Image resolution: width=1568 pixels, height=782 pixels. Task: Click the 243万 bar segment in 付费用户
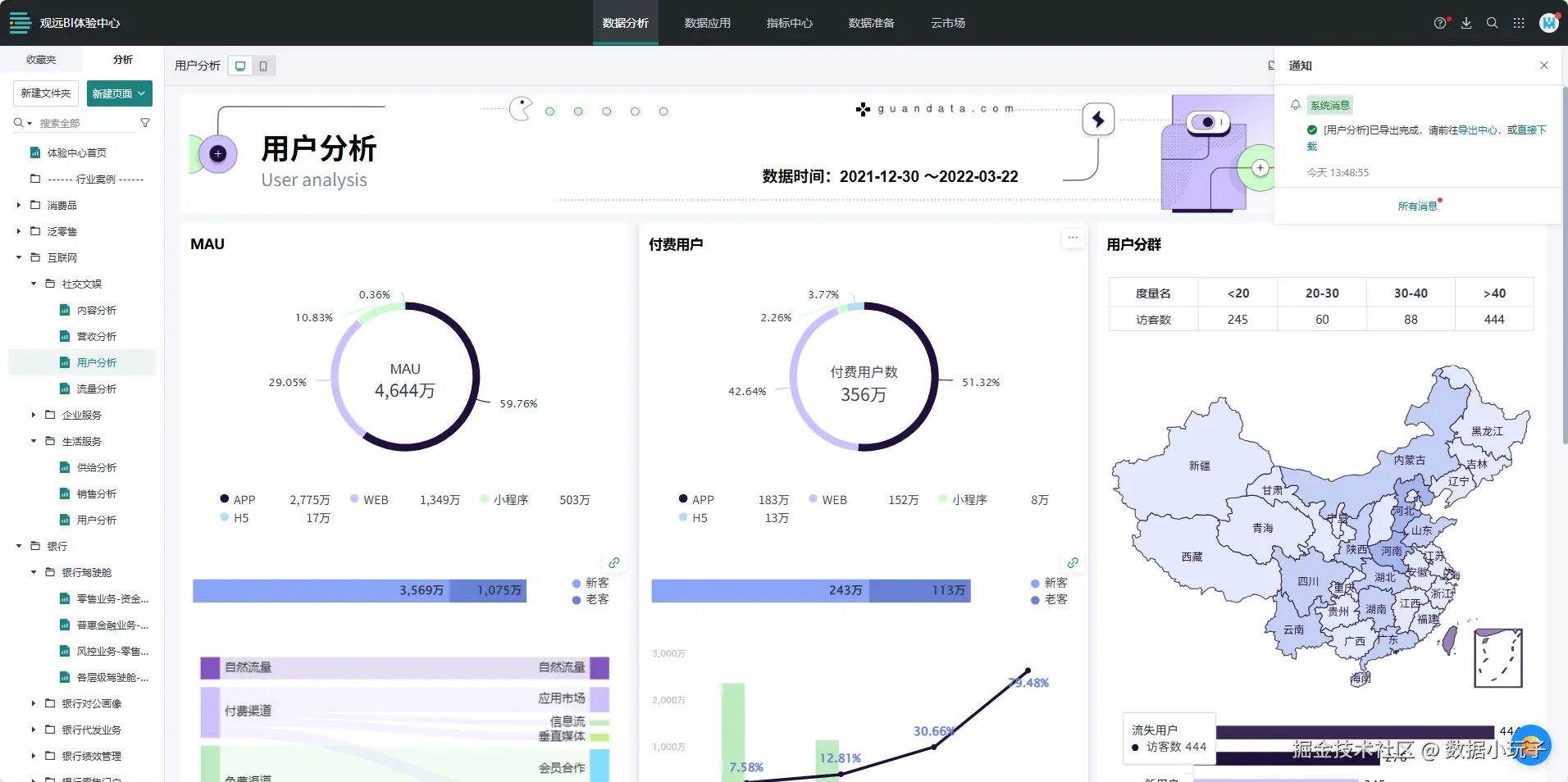point(760,591)
